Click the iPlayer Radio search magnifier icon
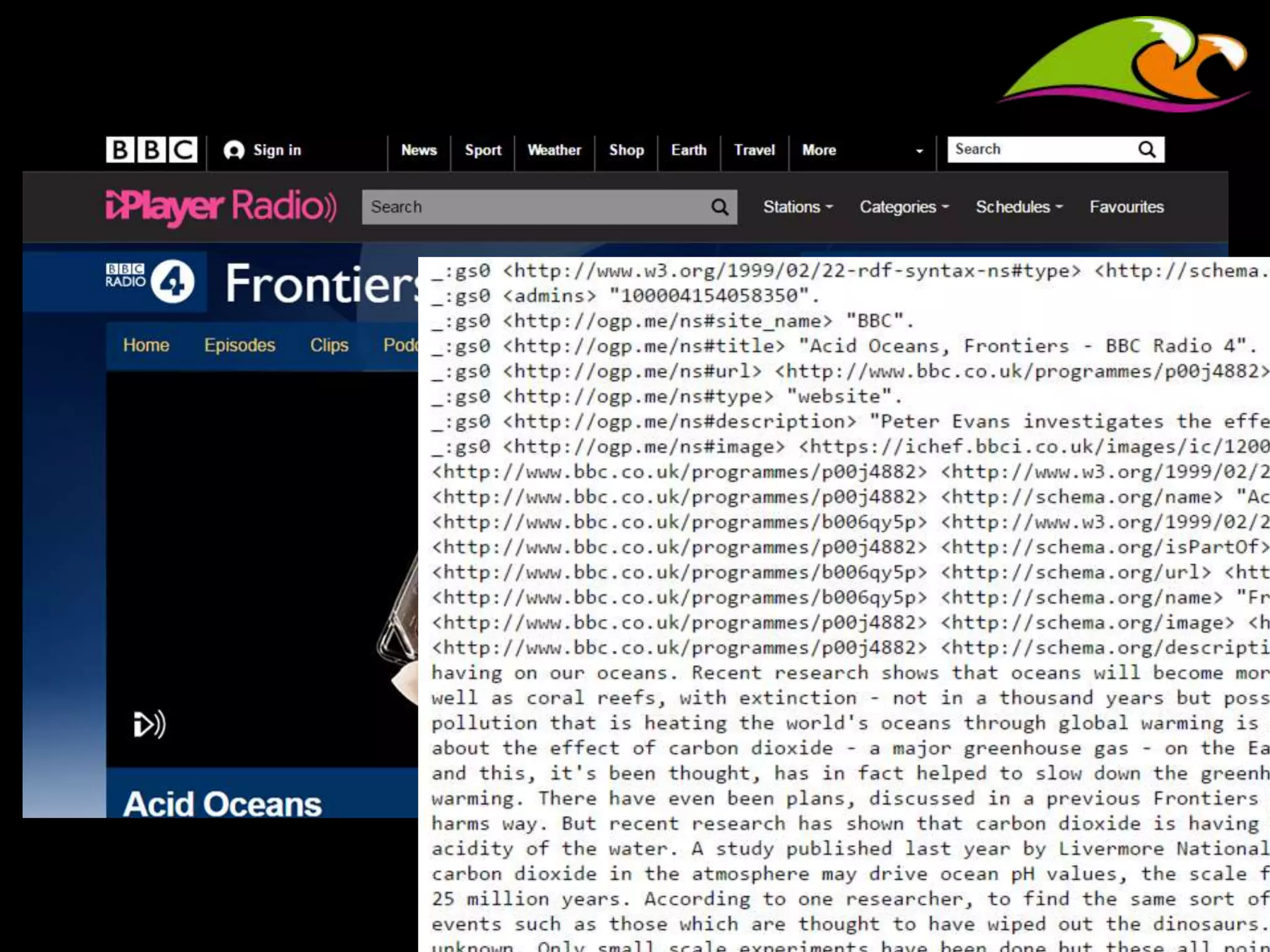This screenshot has width=1270, height=952. 719,207
